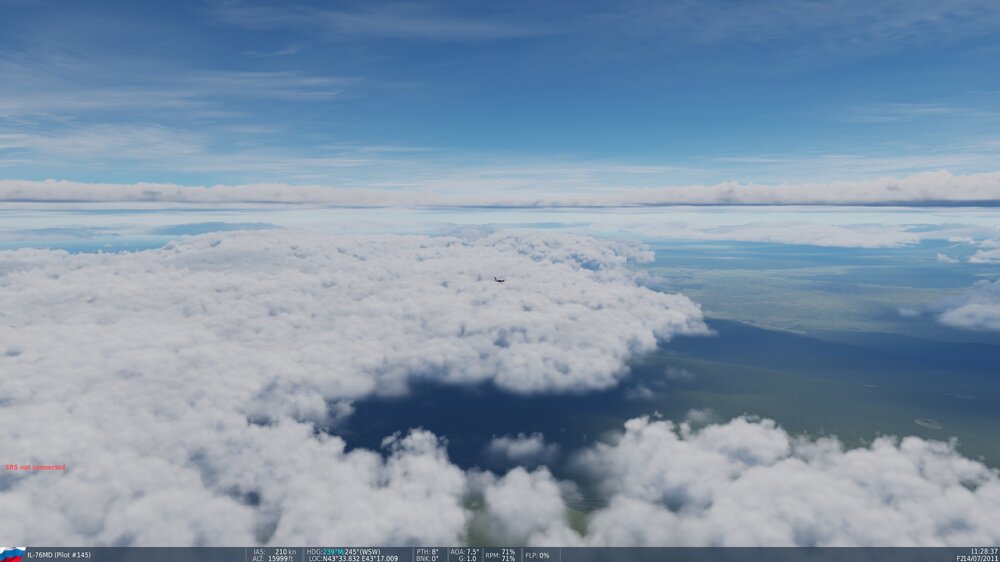Select the PTH 8° pitch indicator
1000x562 pixels.
click(427, 551)
